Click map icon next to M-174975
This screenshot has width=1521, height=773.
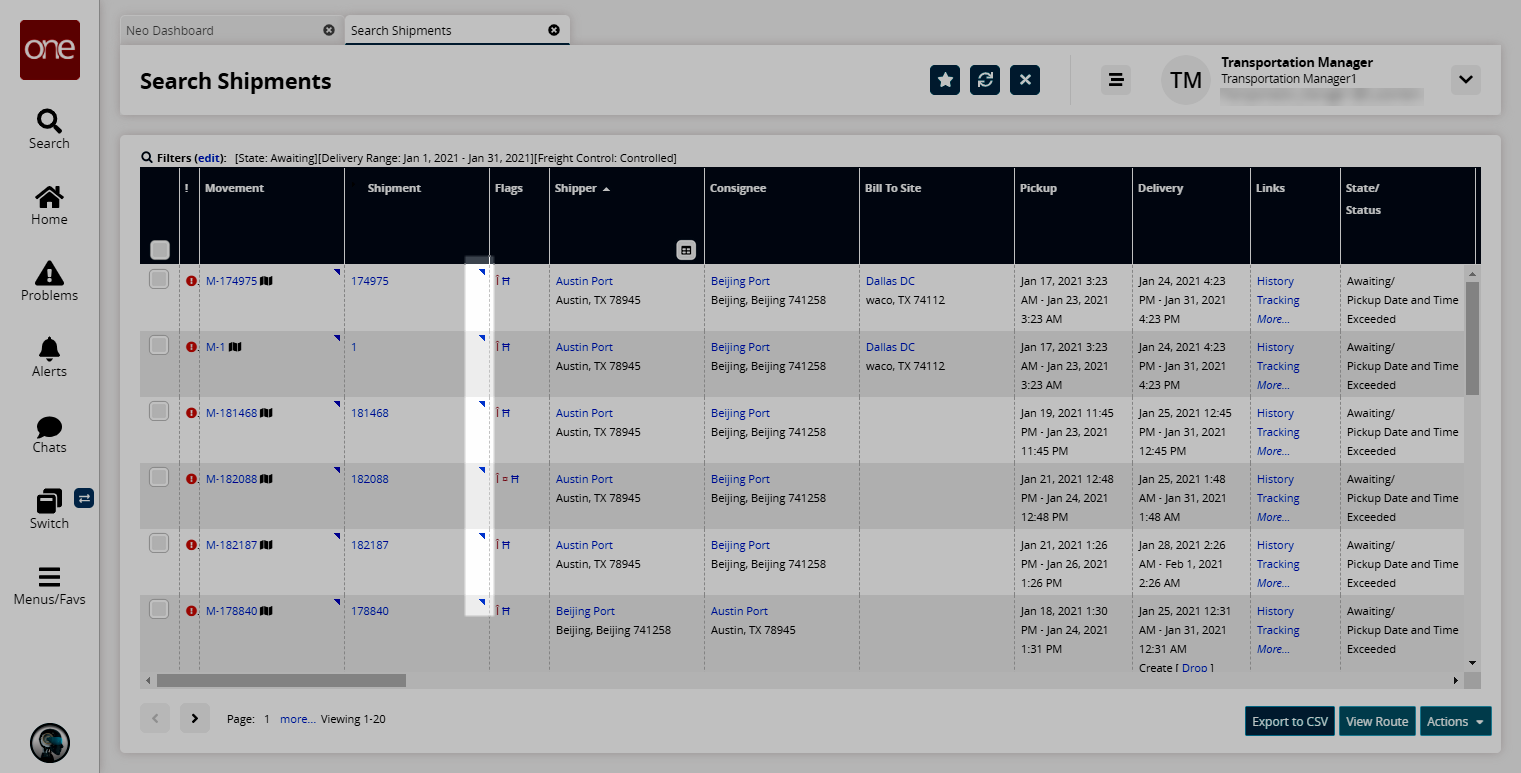click(x=266, y=282)
